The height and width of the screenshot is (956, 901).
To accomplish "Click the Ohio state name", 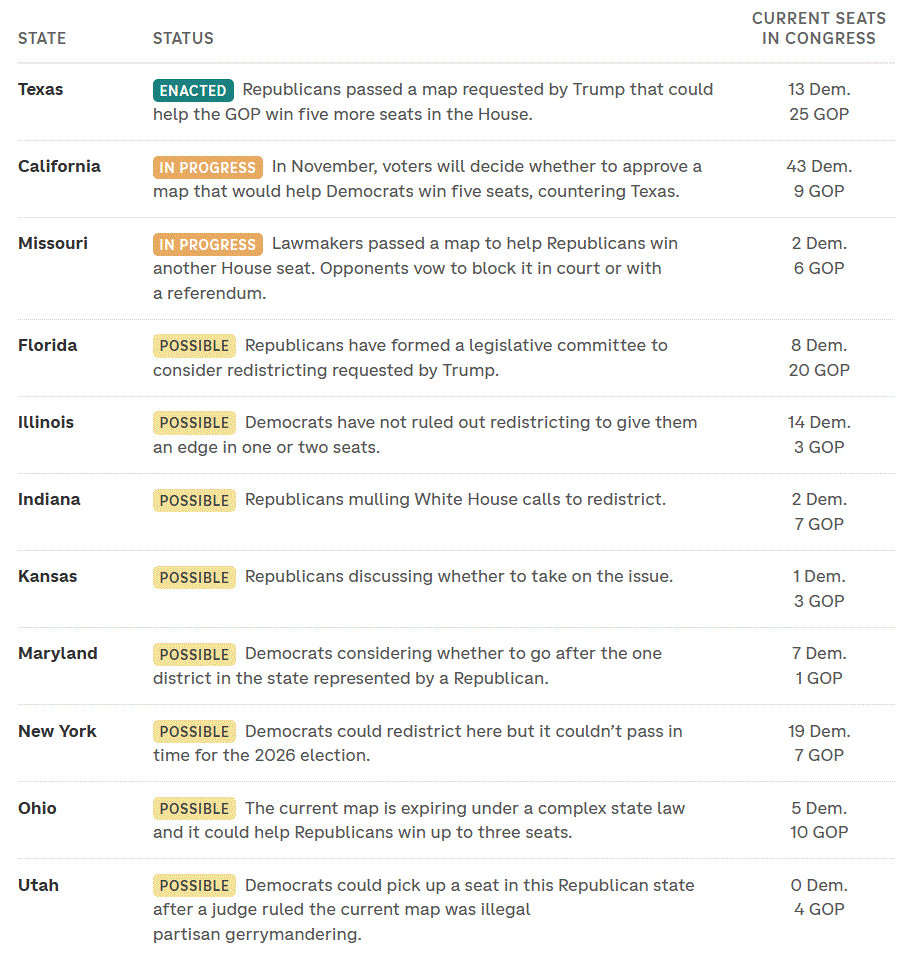I will [x=37, y=808].
